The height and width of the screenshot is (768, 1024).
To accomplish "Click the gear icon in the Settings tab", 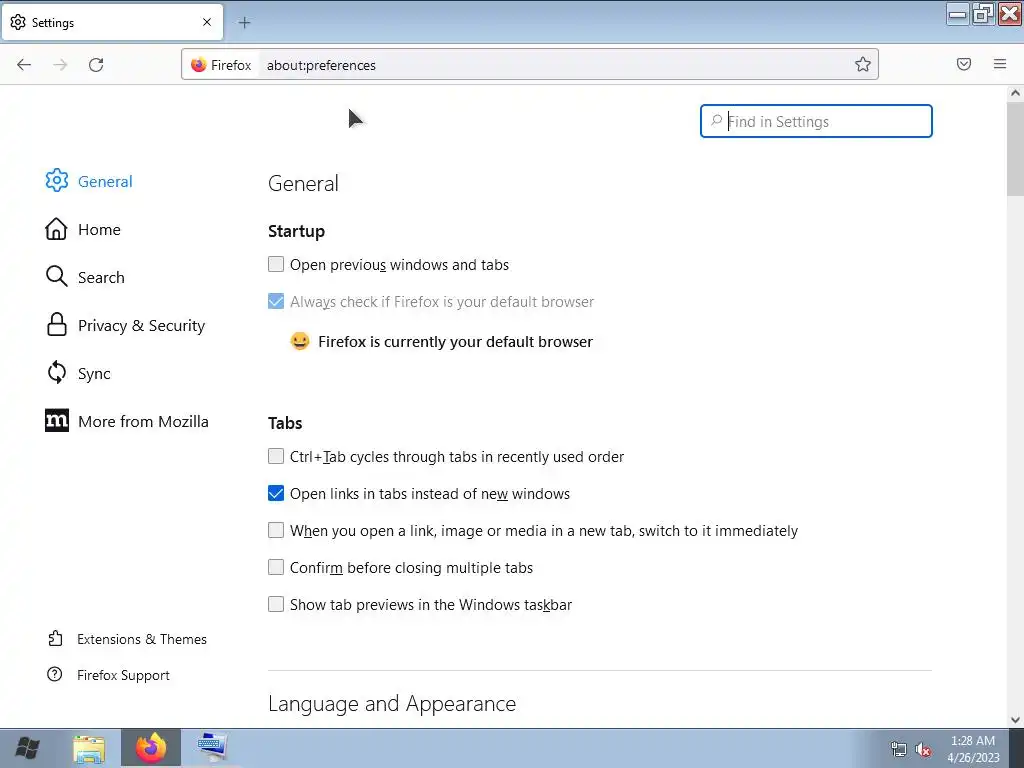I will [x=18, y=22].
